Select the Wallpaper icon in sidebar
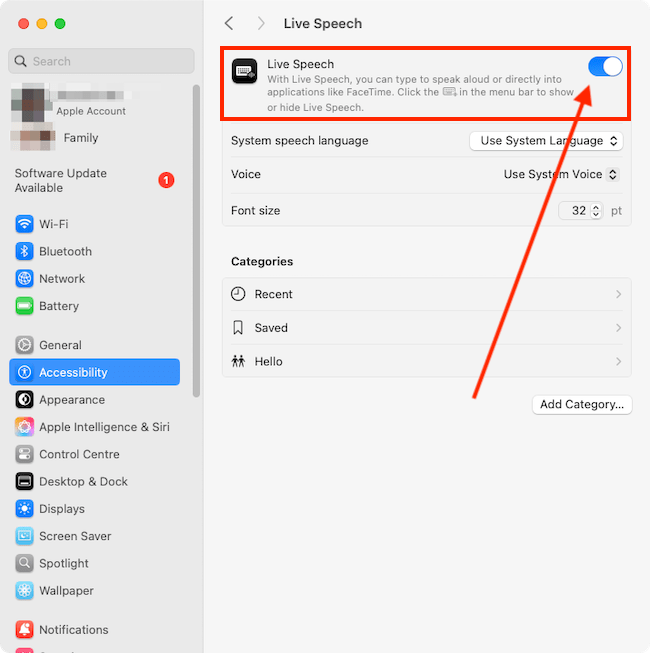This screenshot has width=650, height=653. click(x=25, y=591)
